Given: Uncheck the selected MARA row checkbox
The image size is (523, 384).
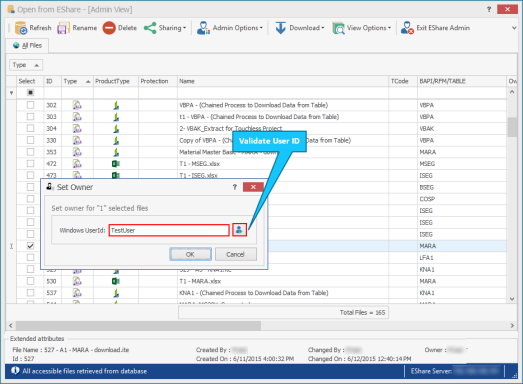Looking at the screenshot, I should pyautogui.click(x=30, y=246).
